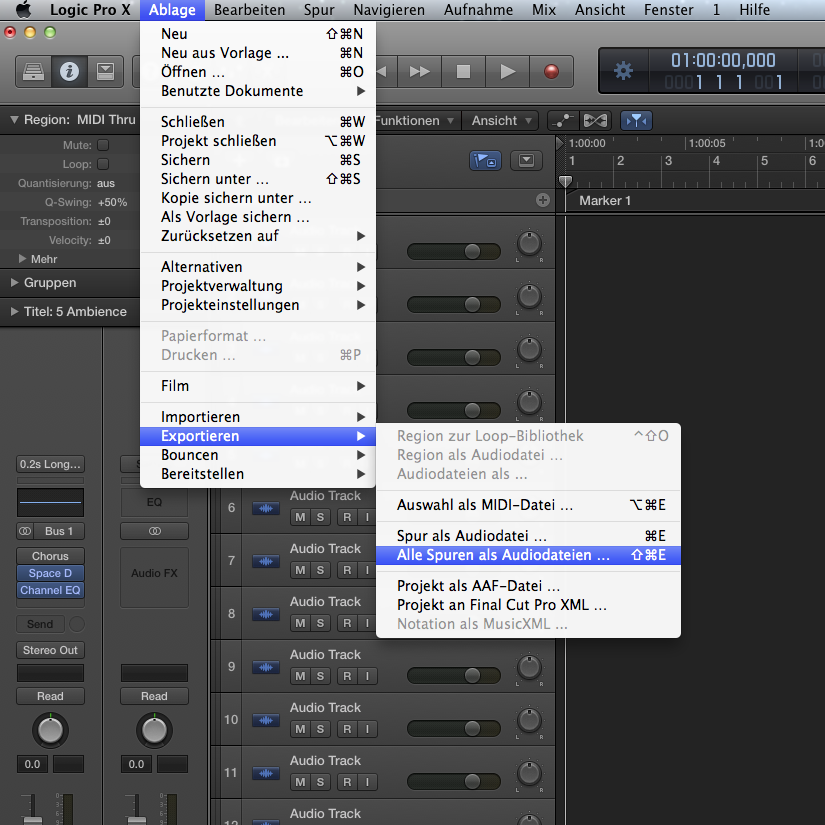The image size is (825, 825).
Task: Click the Stereo Out output button
Action: coord(50,650)
